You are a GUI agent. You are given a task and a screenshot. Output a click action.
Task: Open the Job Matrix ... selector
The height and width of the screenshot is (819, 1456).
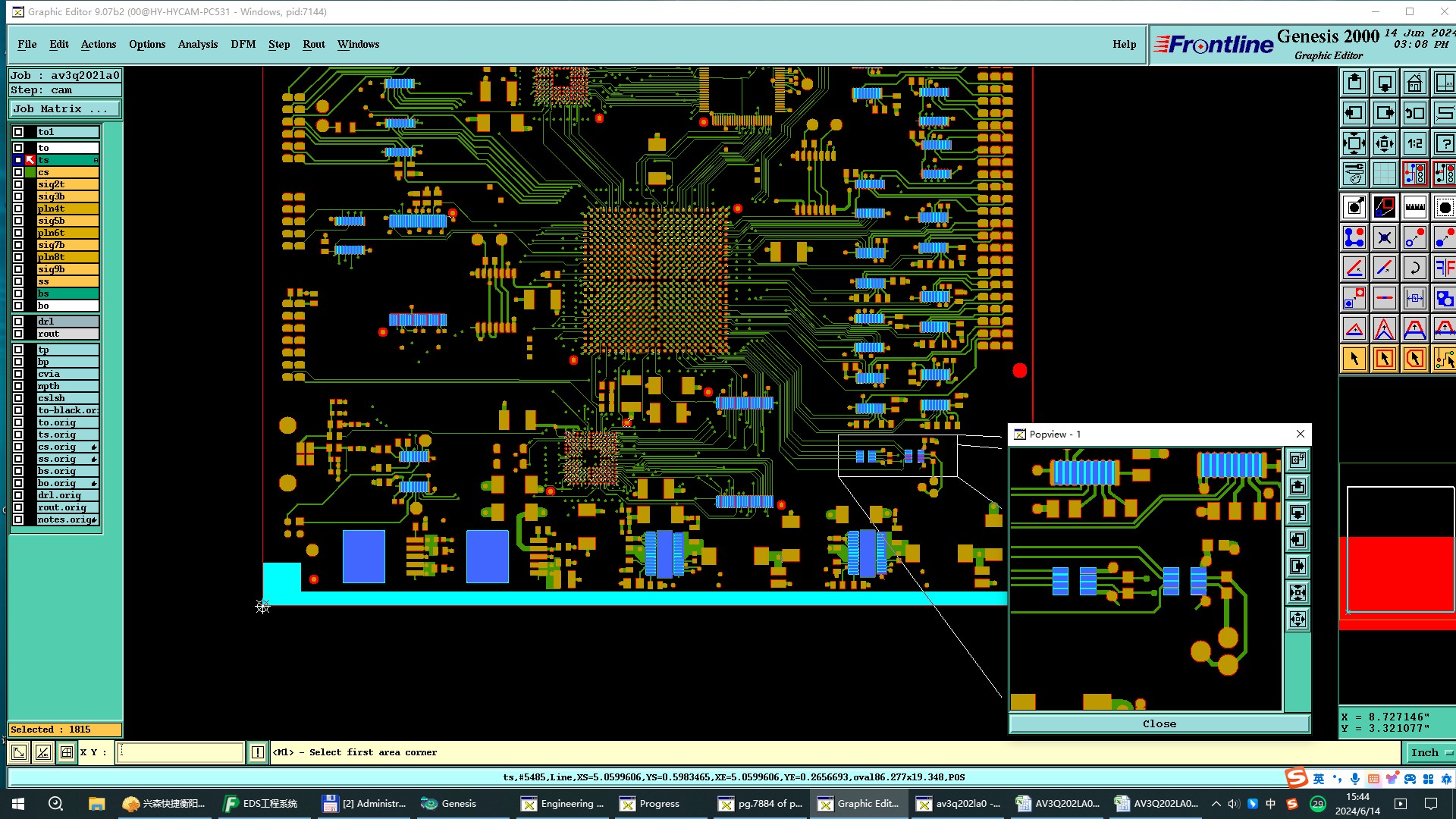(64, 109)
